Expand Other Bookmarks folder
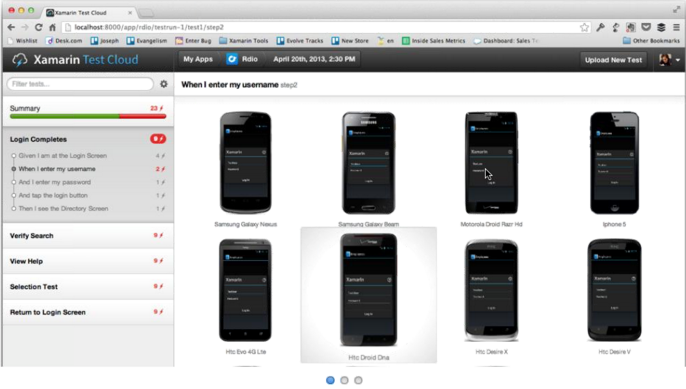The image size is (686, 389). pyautogui.click(x=651, y=41)
